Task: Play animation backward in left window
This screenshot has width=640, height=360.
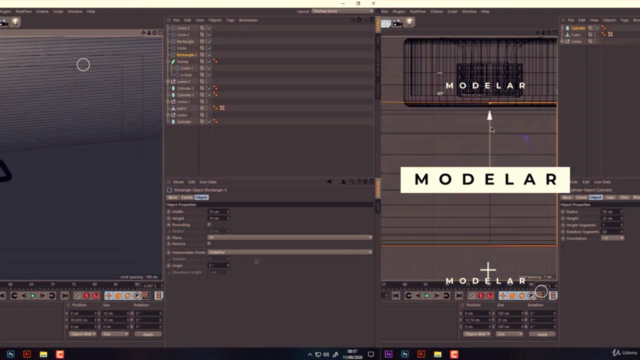Action: point(24,296)
